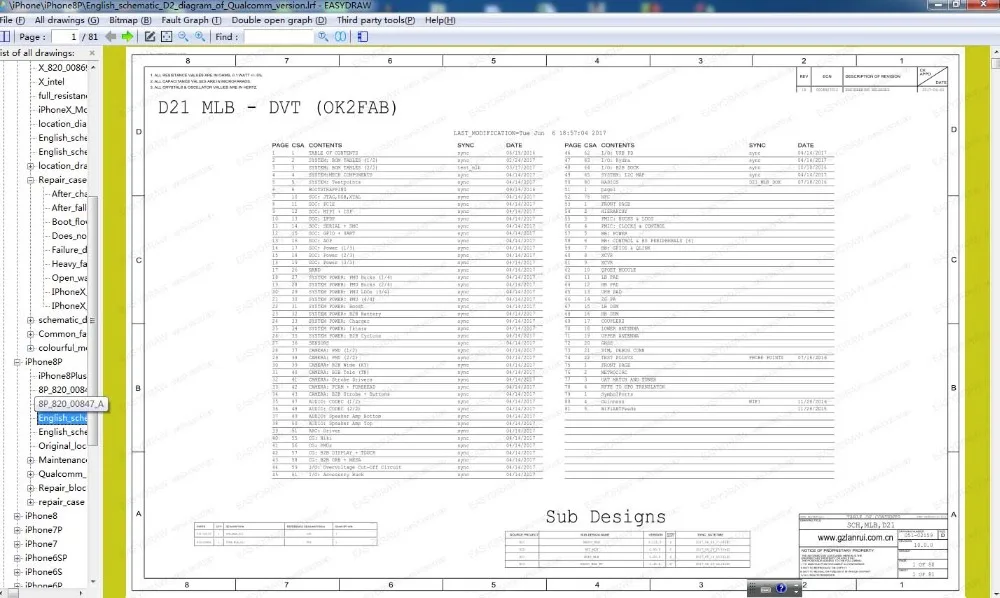Image resolution: width=1000 pixels, height=598 pixels.
Task: Zoom out with the magnifier minus icon
Action: coord(183,36)
